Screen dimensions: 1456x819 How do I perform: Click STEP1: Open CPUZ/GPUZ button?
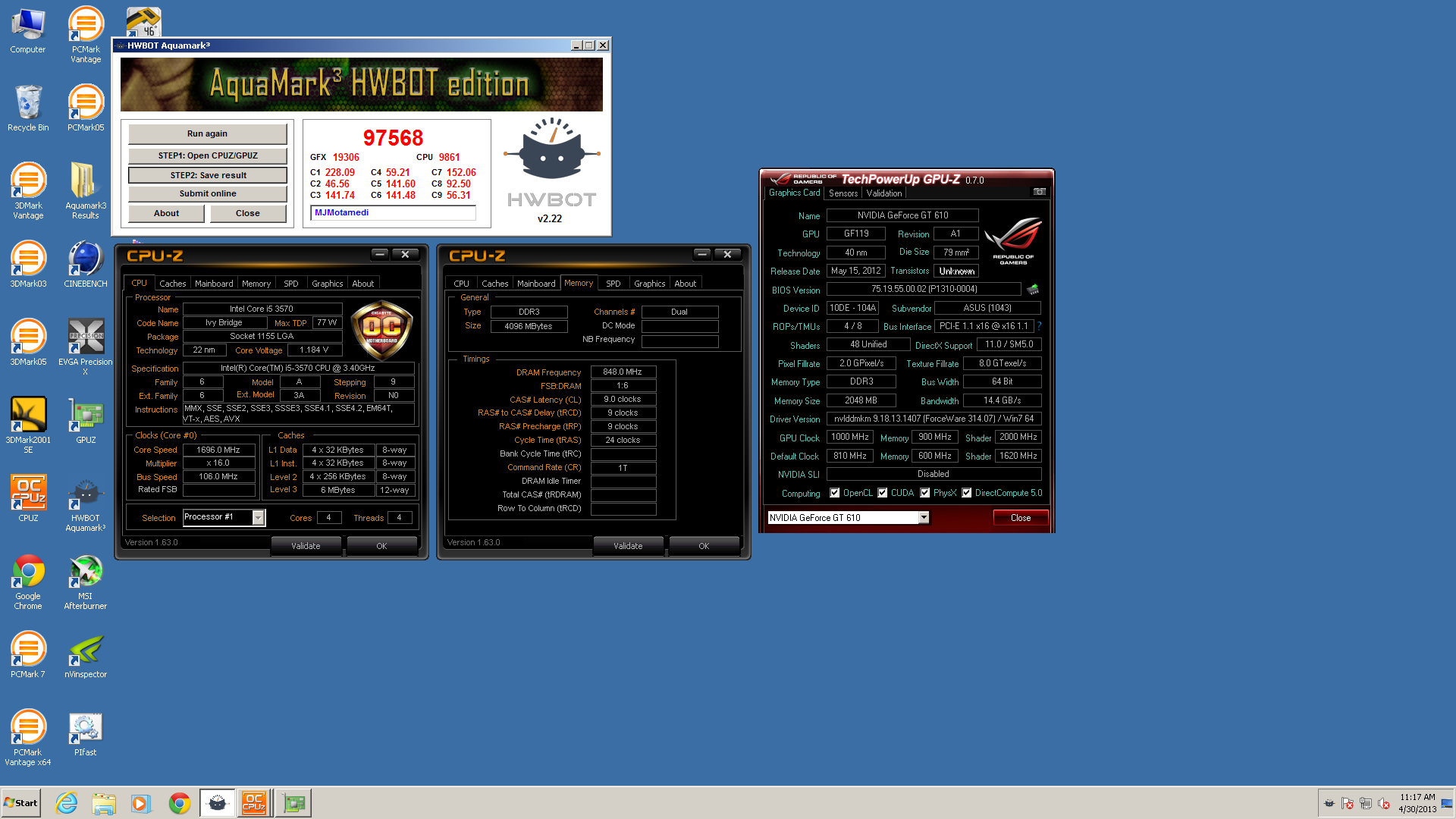[208, 155]
